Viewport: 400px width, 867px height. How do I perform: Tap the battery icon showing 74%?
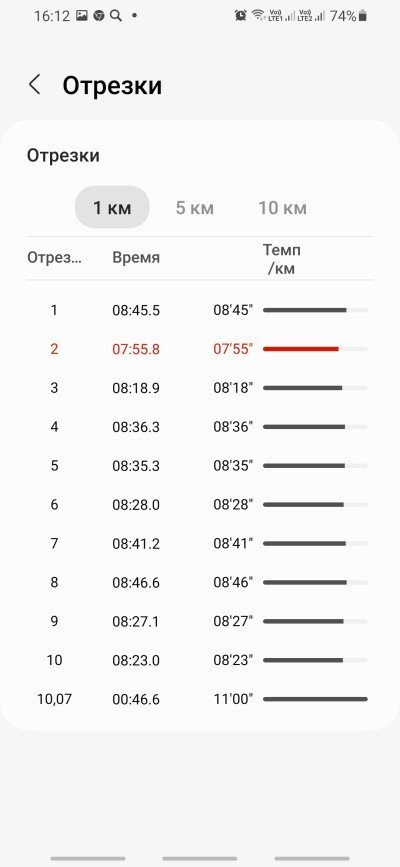tap(362, 16)
